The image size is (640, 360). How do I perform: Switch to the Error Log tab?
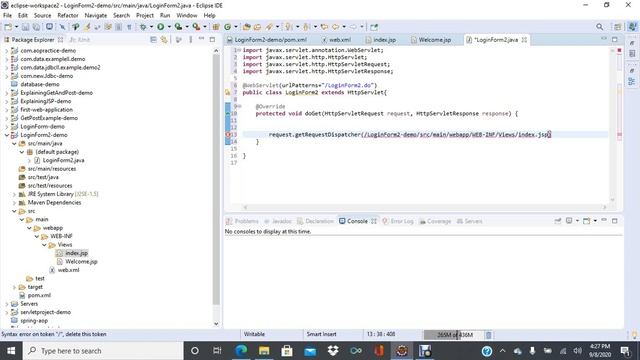[x=398, y=221]
